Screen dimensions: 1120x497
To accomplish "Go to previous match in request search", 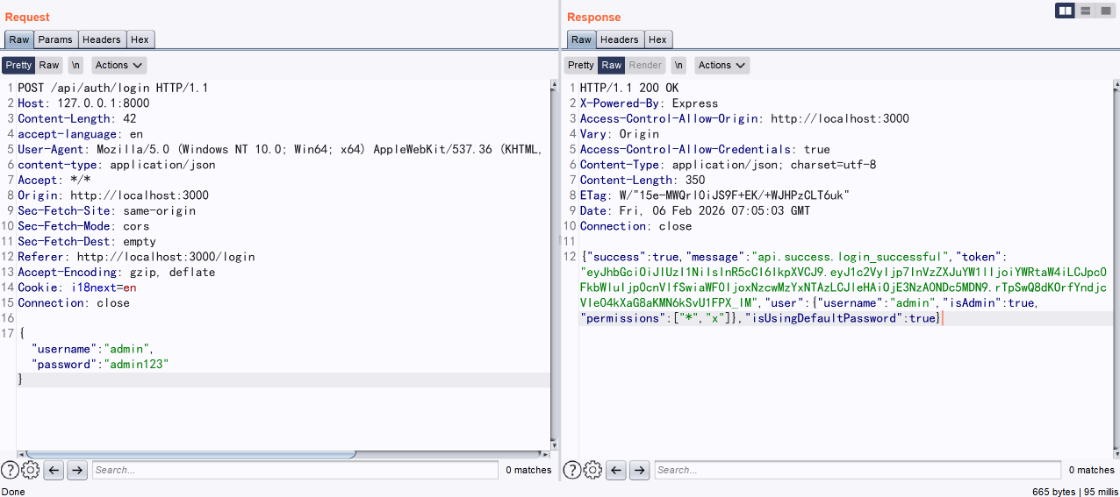I will (x=55, y=470).
